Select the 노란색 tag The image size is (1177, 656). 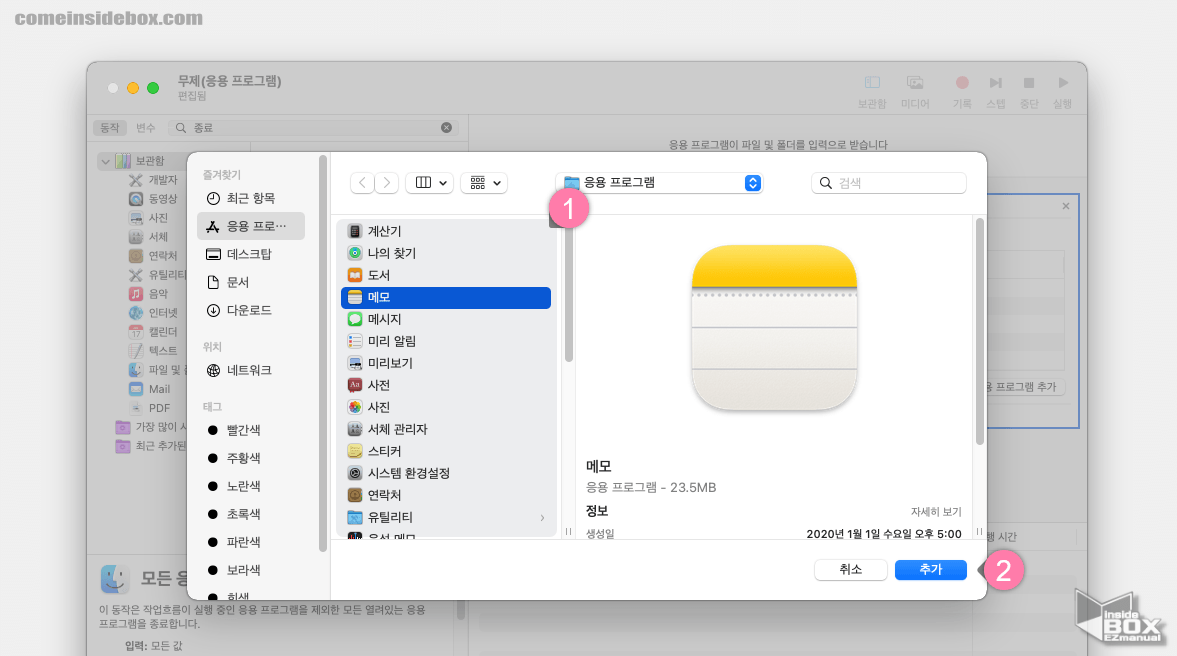point(251,486)
